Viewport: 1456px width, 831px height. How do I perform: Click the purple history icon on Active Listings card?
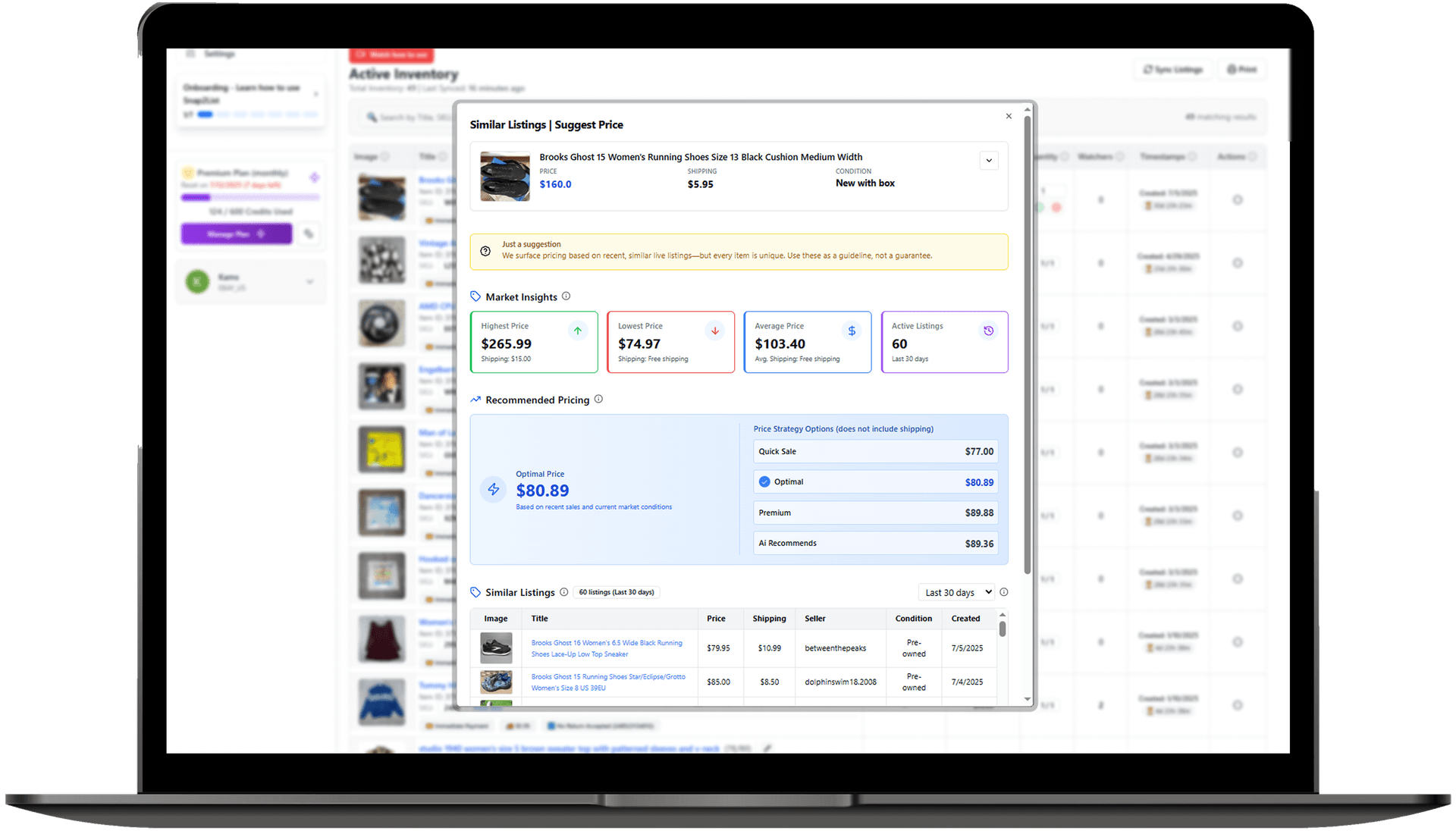[x=988, y=331]
